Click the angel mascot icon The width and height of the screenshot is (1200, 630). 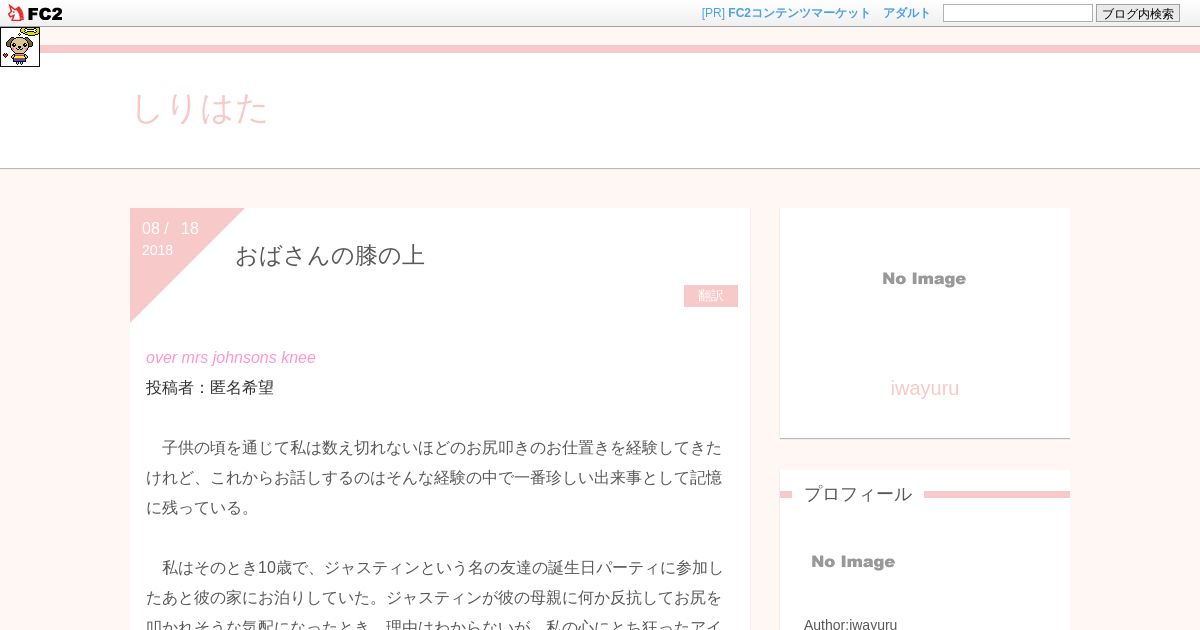20,47
